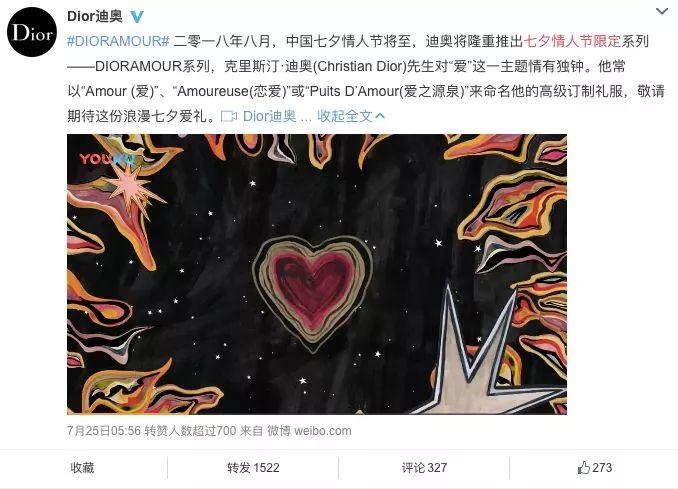Open the Dior round profile avatar

point(32,32)
